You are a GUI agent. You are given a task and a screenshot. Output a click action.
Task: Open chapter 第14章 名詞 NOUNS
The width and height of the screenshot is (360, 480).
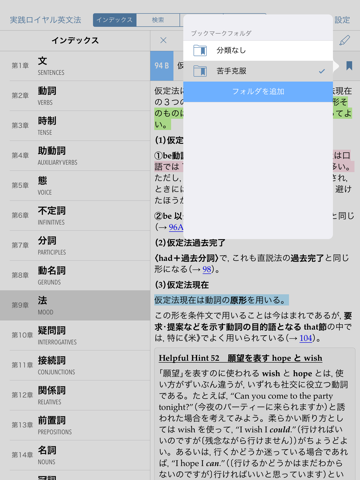[x=75, y=455]
